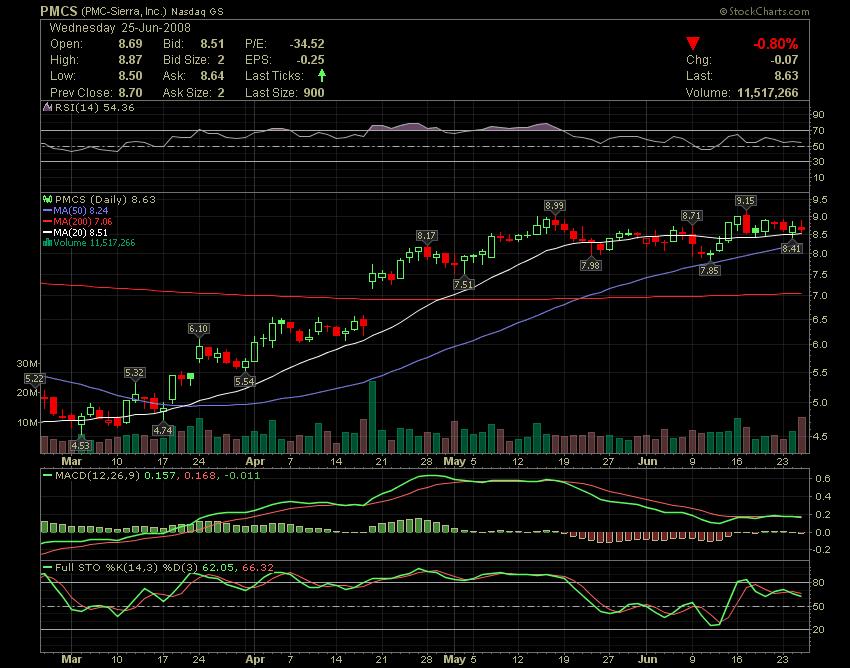850x668 pixels.
Task: Click the green up arrow beside Last Ticks
Action: point(322,75)
